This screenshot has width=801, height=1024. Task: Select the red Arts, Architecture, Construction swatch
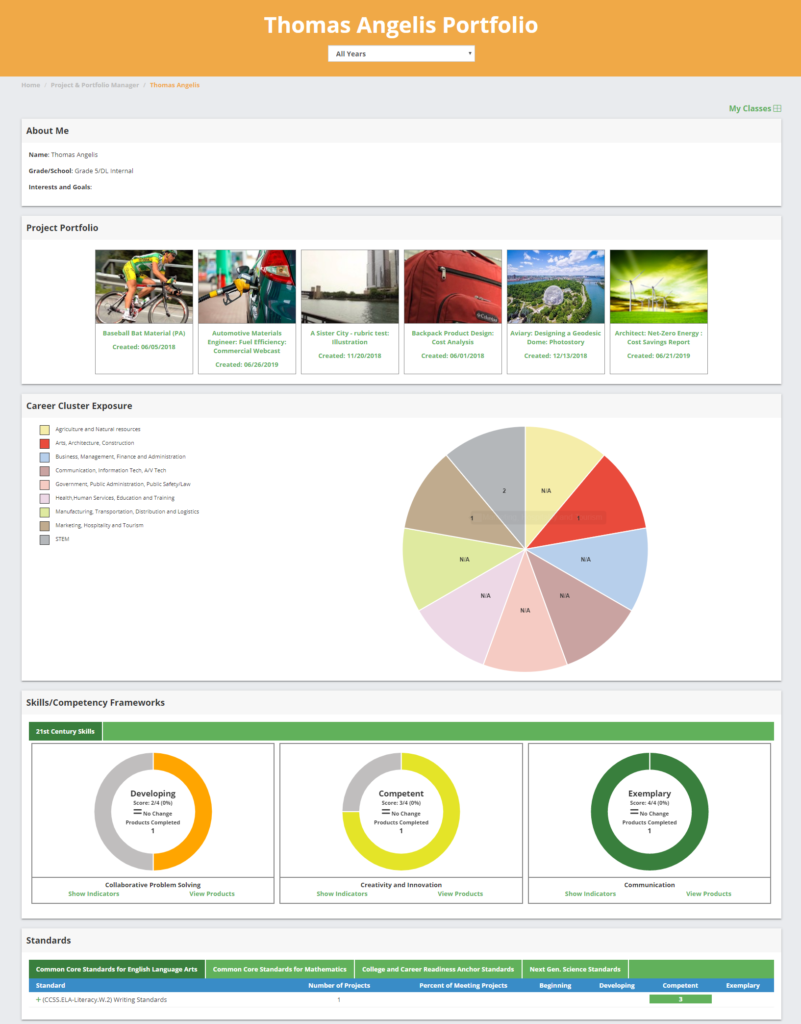pos(45,443)
